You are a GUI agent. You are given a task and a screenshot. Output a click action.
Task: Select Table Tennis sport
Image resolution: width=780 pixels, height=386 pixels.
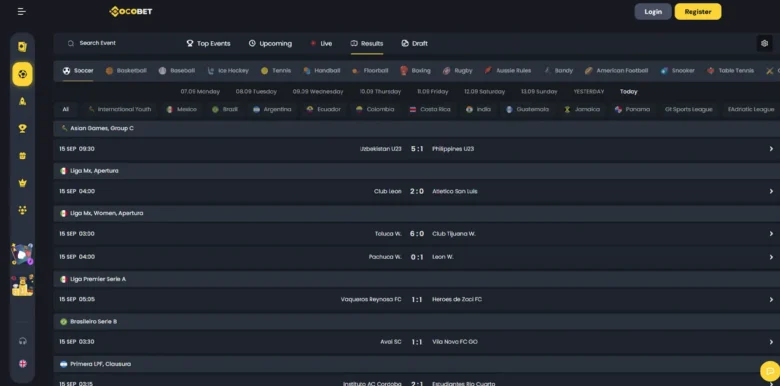click(730, 71)
